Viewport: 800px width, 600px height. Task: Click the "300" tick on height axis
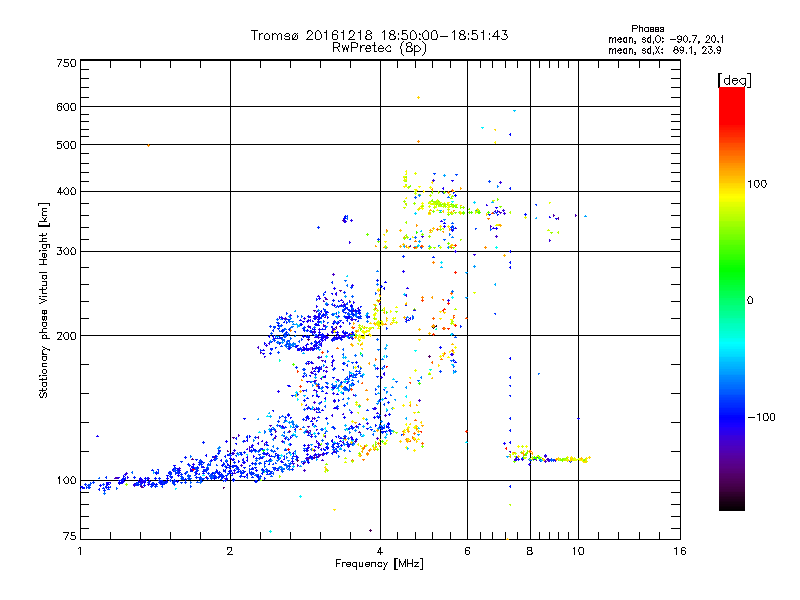[x=67, y=252]
